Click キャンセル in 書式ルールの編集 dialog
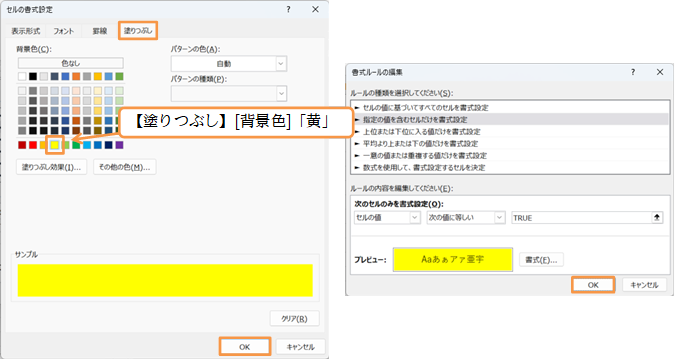This screenshot has height=362, width=689. click(x=644, y=285)
